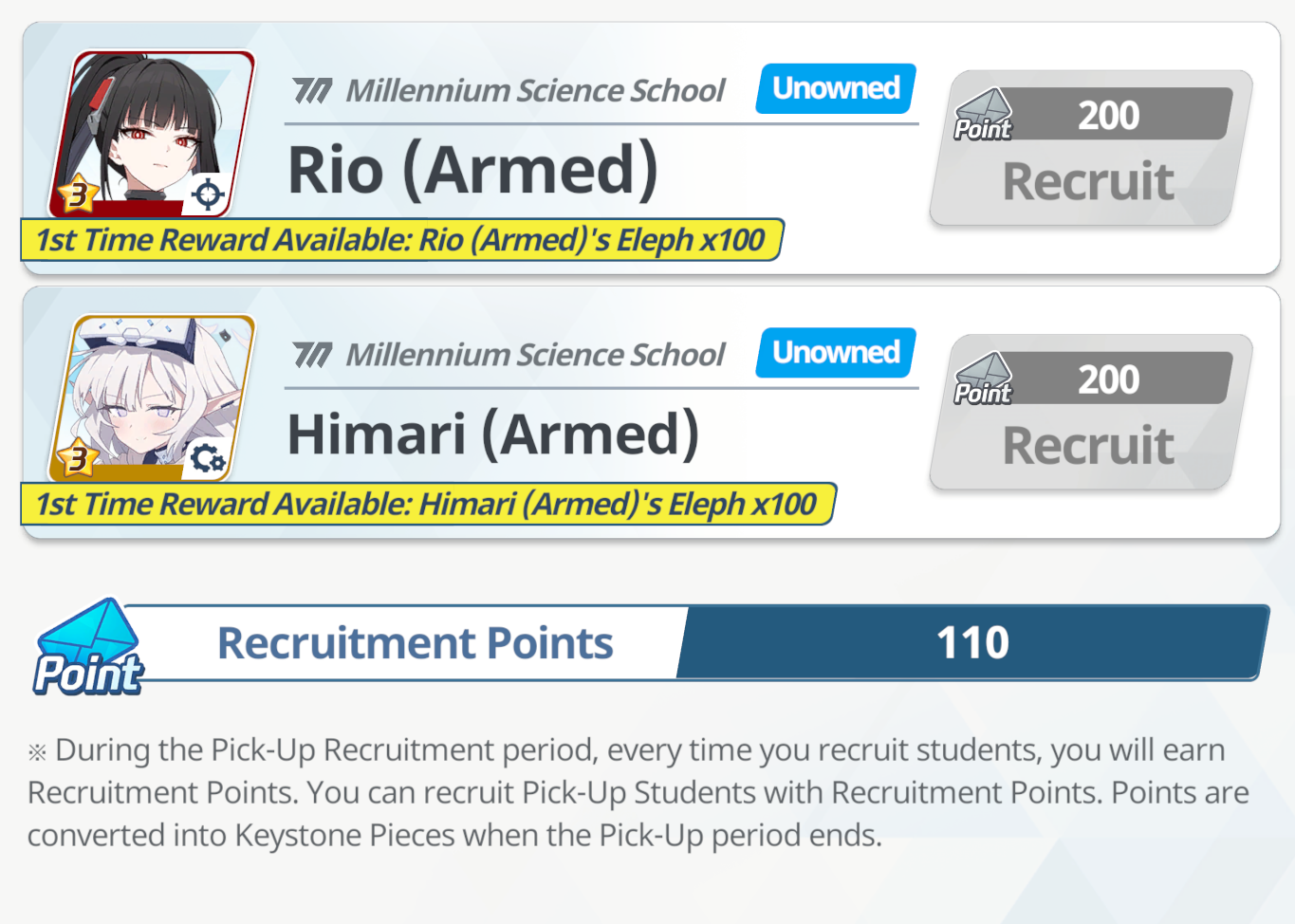
Task: Click the Himari (Armed) name text
Action: [493, 434]
